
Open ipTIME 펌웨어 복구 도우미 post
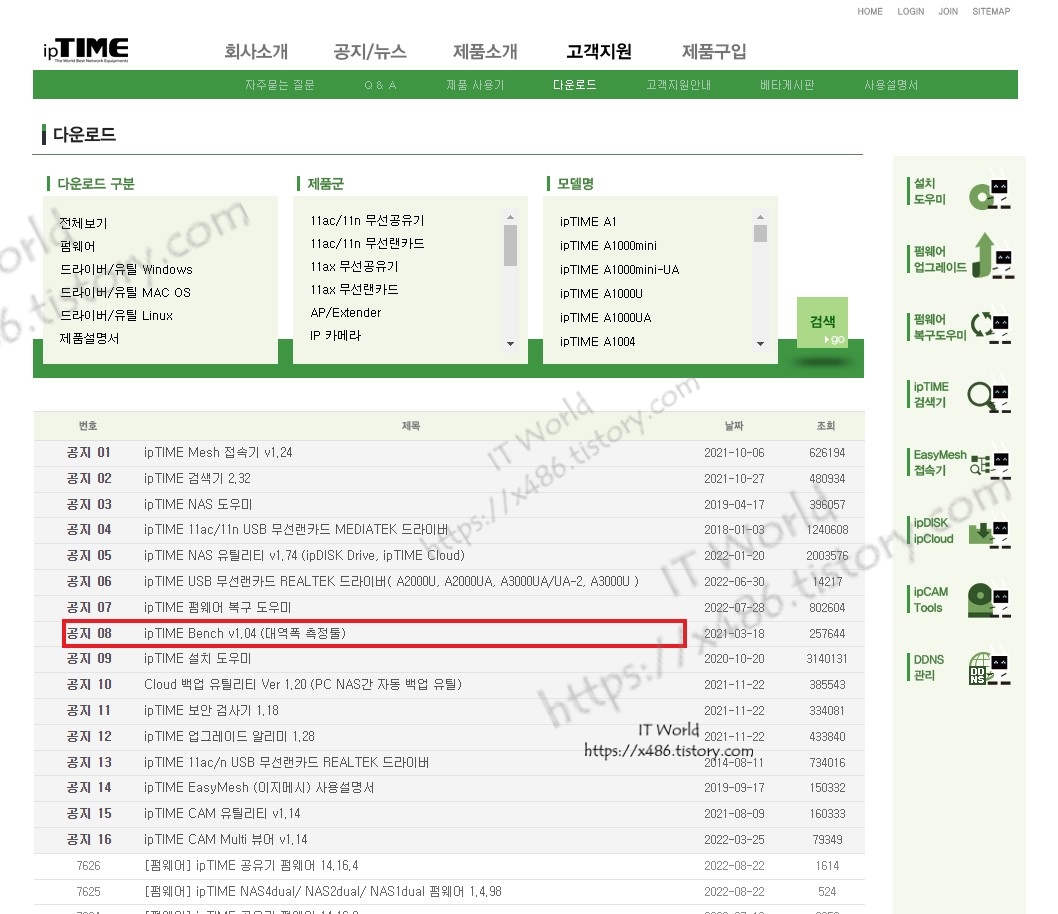click(x=217, y=607)
